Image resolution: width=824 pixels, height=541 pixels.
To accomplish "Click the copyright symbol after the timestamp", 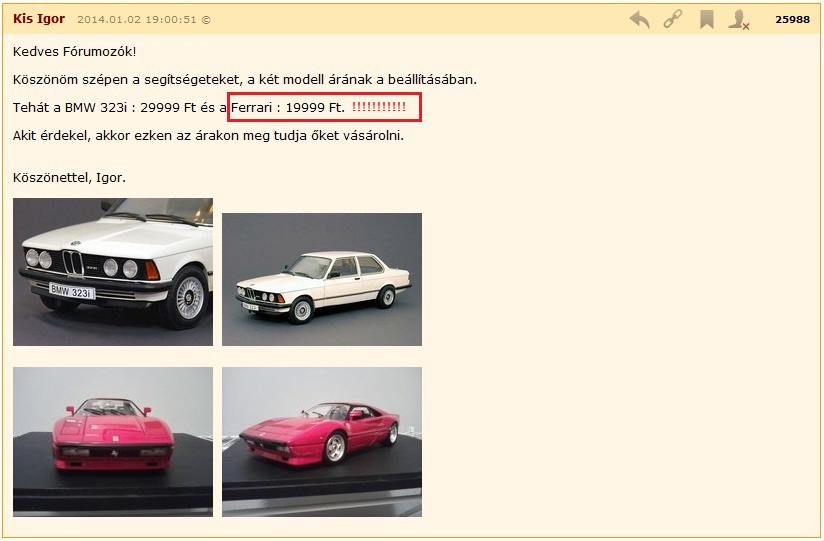I will coord(206,20).
